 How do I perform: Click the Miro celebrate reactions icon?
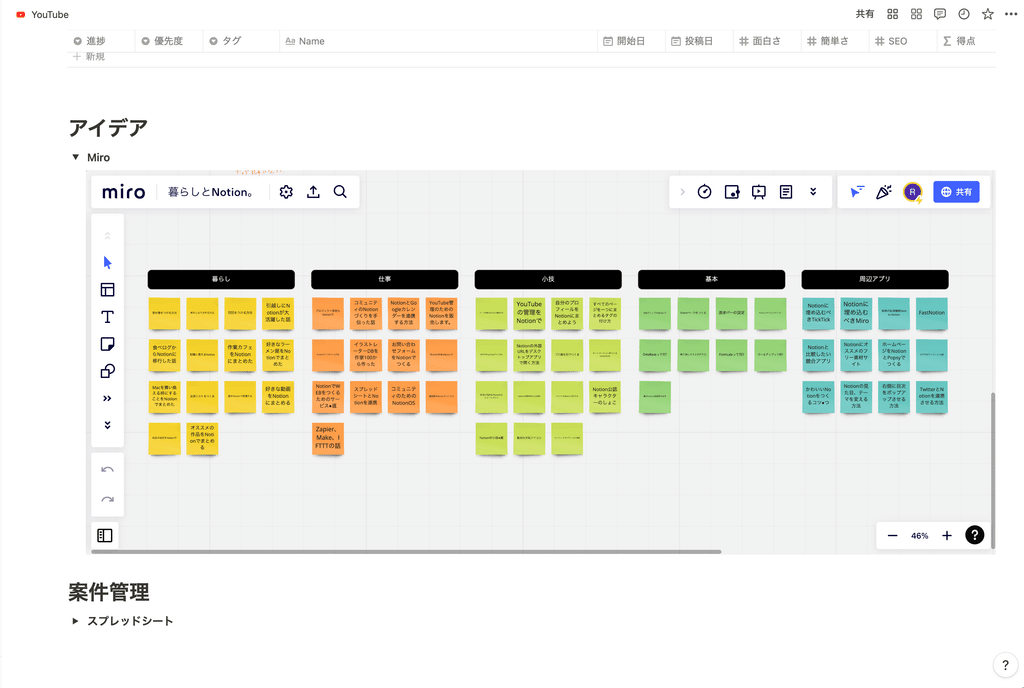click(884, 192)
